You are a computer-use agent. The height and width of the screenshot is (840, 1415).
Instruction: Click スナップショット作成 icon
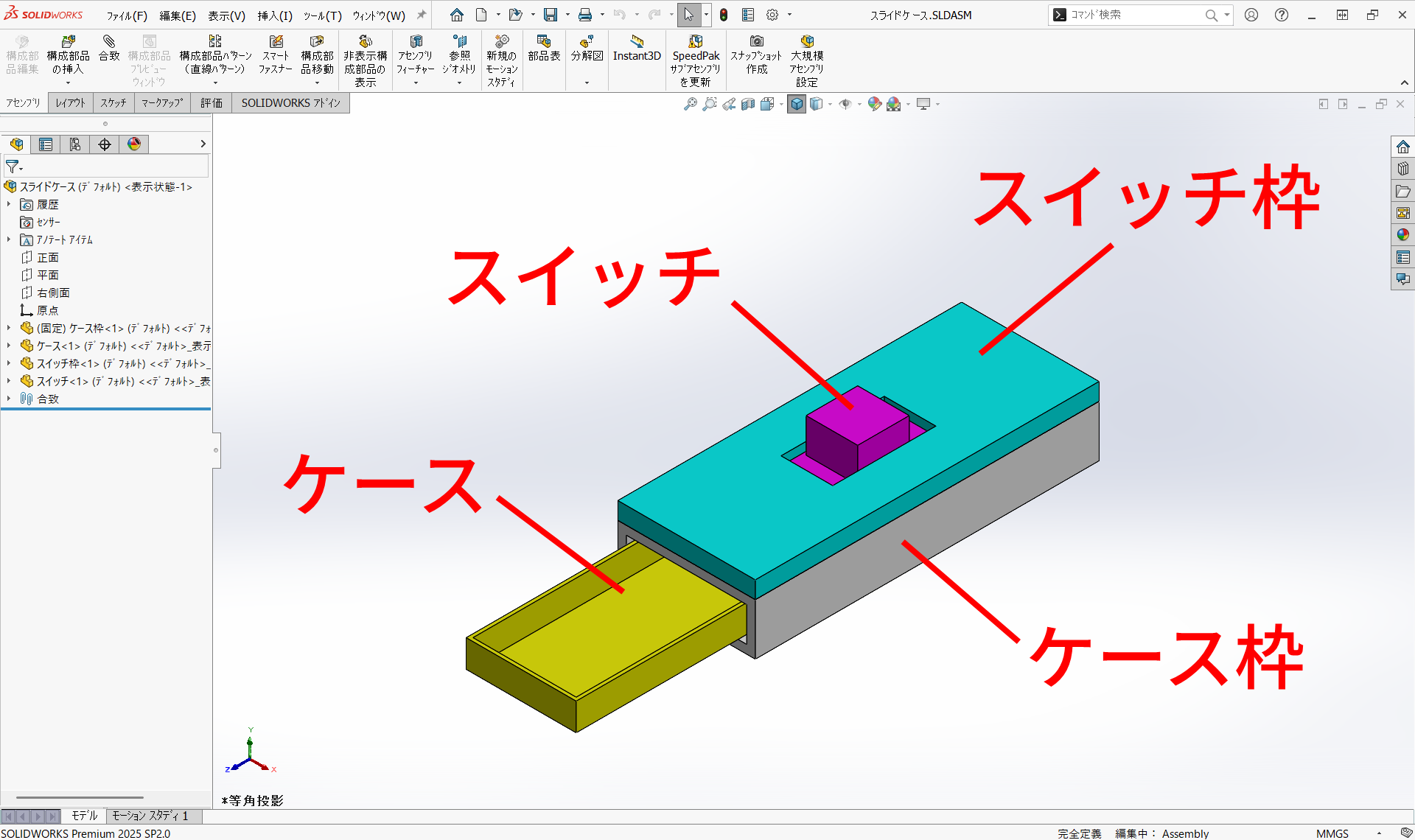point(756,55)
